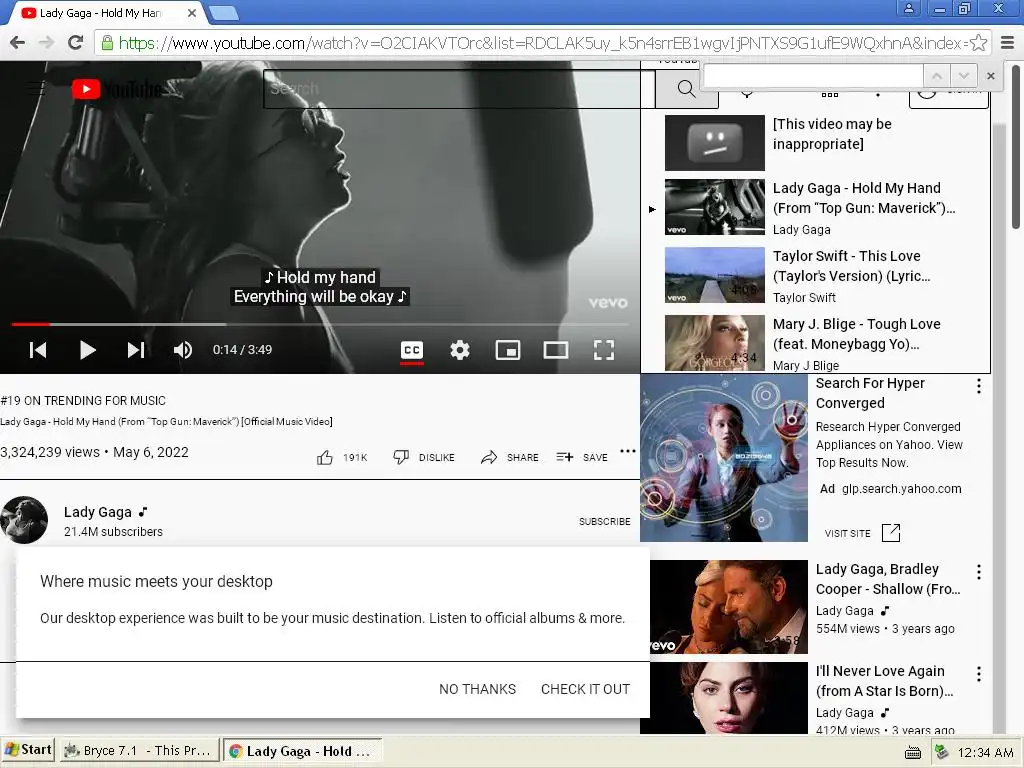Screen dimensions: 1024x768
Task: Toggle closed captions off
Action: click(x=411, y=351)
